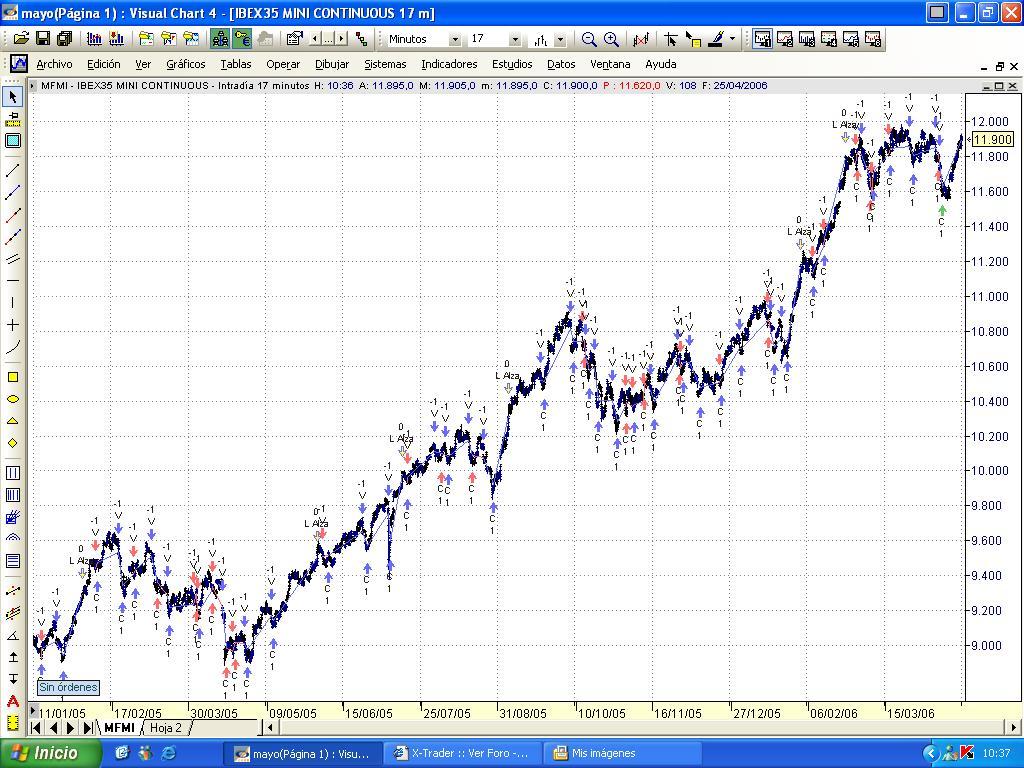
Task: Open the Dibujar menu
Action: (332, 64)
